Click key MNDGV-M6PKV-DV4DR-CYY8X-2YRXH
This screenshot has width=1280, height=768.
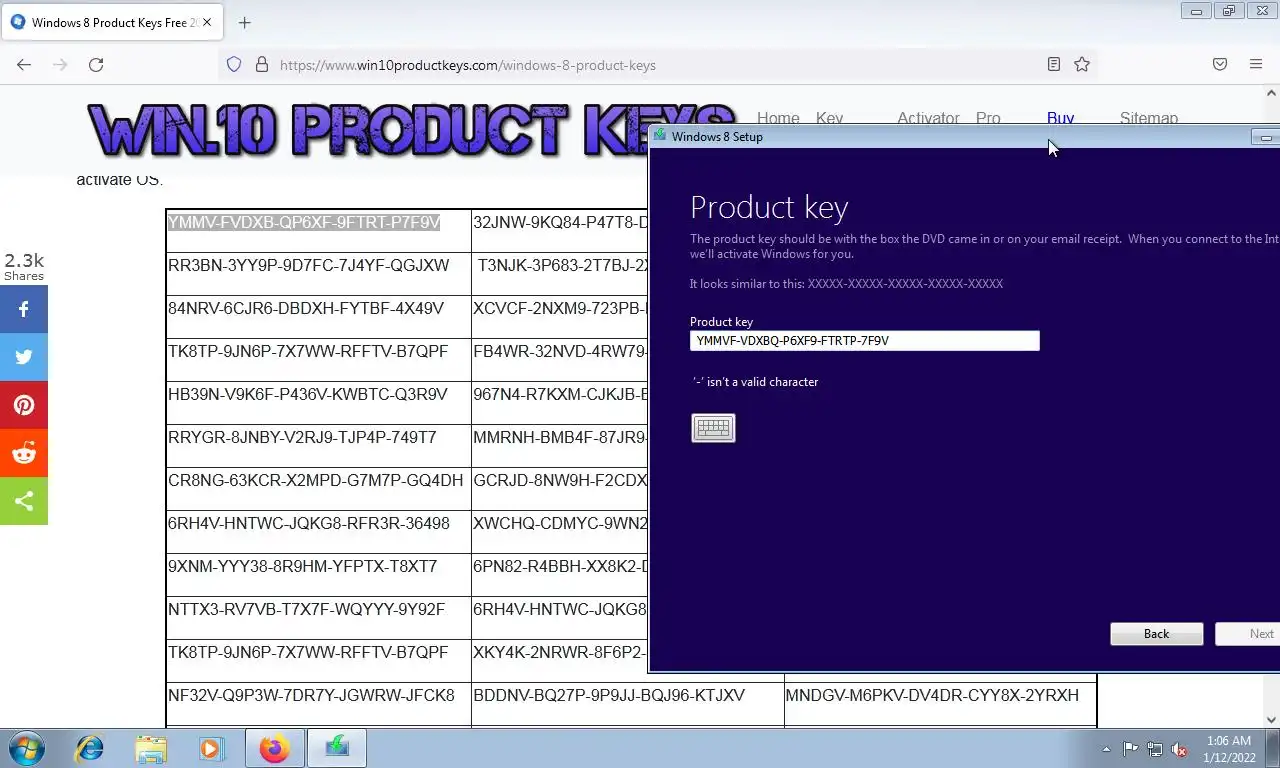coord(932,695)
